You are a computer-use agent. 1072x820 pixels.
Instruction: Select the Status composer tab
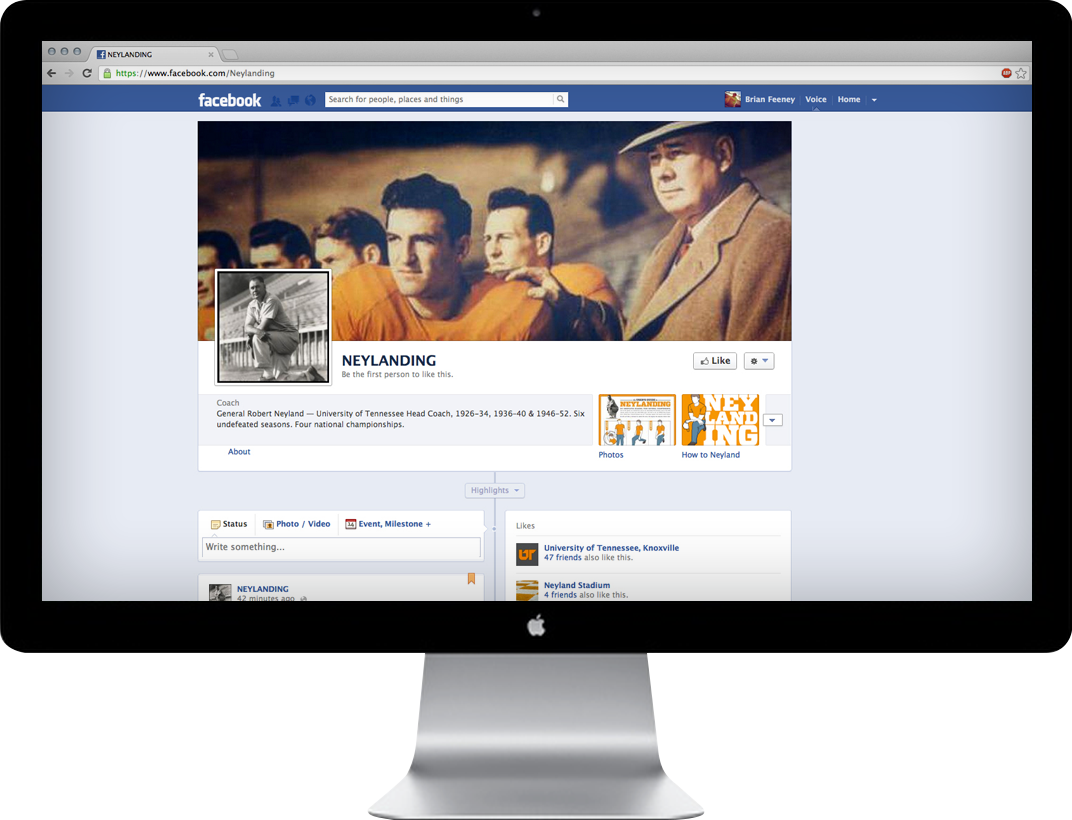[x=229, y=524]
